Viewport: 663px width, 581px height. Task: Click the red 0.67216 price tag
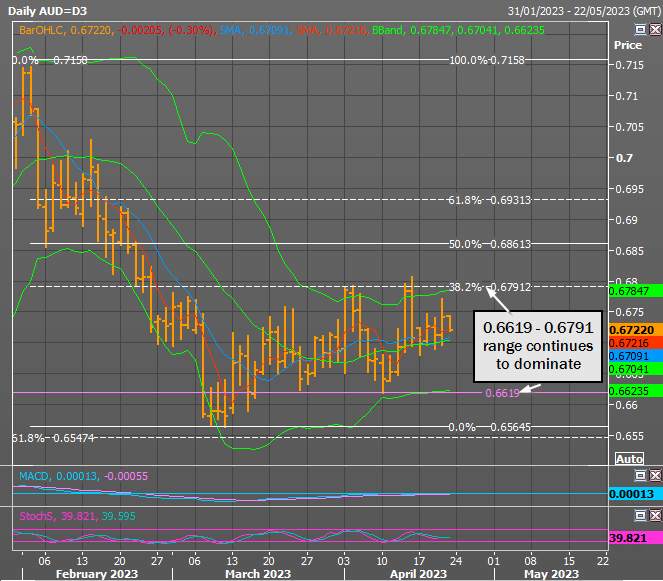coord(636,343)
